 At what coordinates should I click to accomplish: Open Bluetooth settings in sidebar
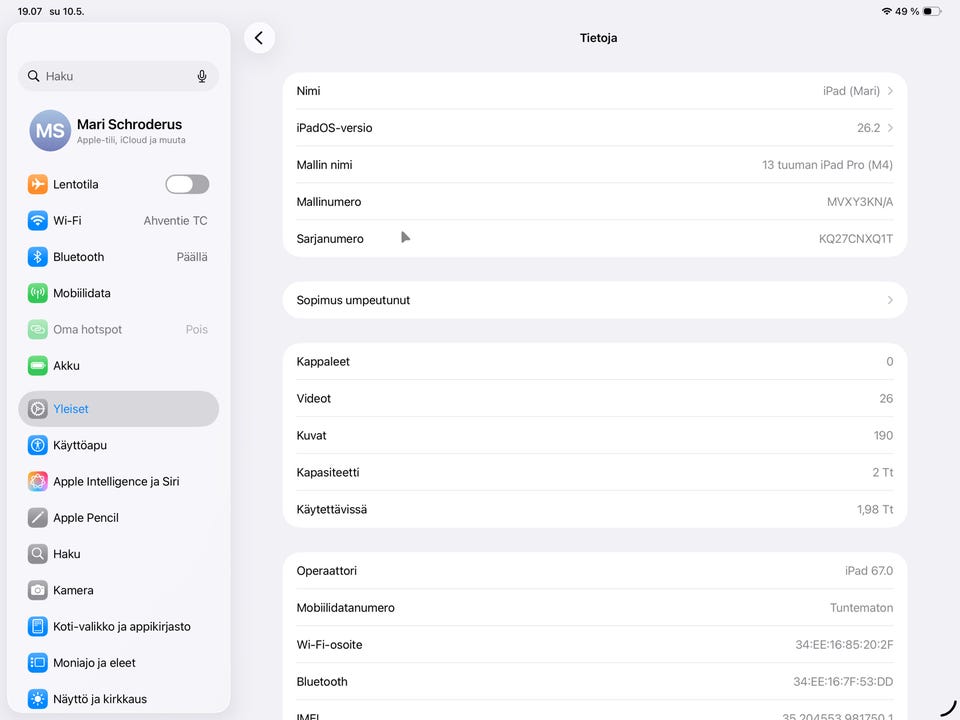(119, 257)
